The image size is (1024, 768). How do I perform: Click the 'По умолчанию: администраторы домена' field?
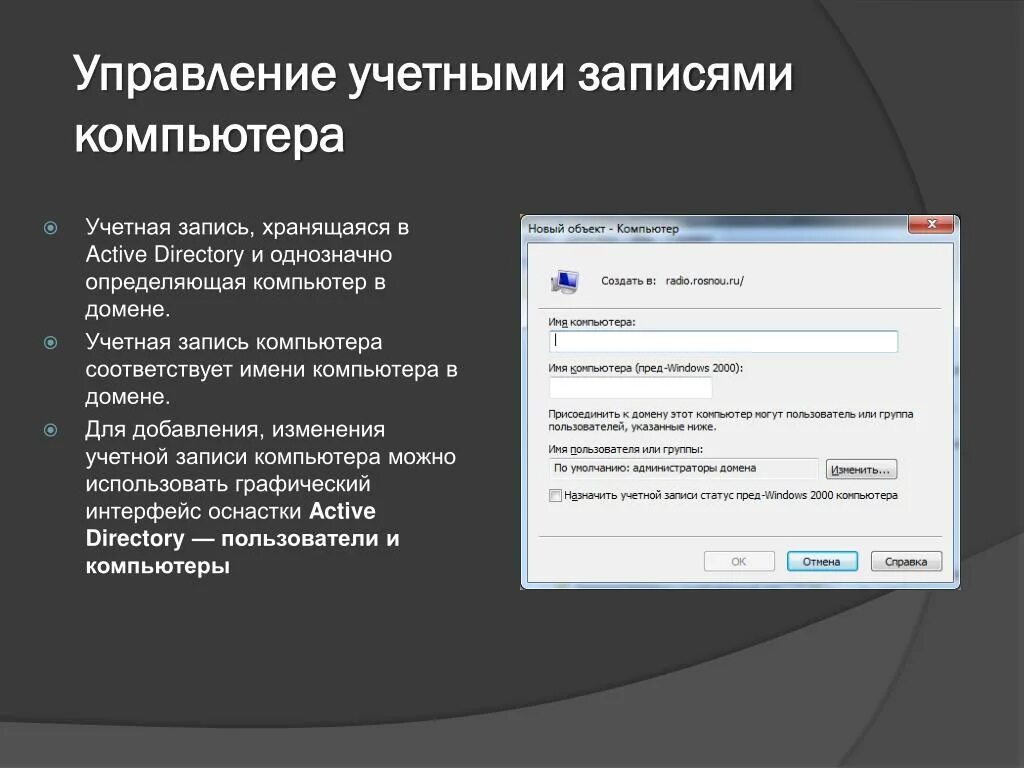(684, 468)
